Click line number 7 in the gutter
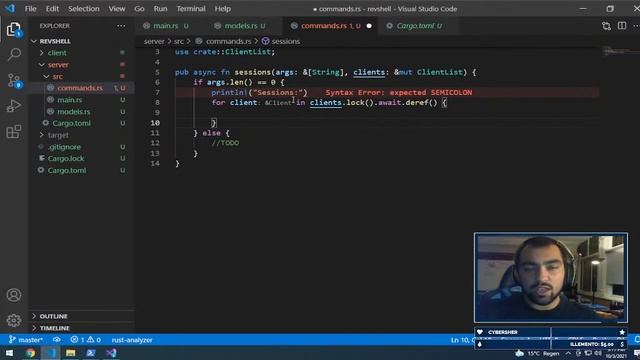The height and width of the screenshot is (360, 640). 157,93
